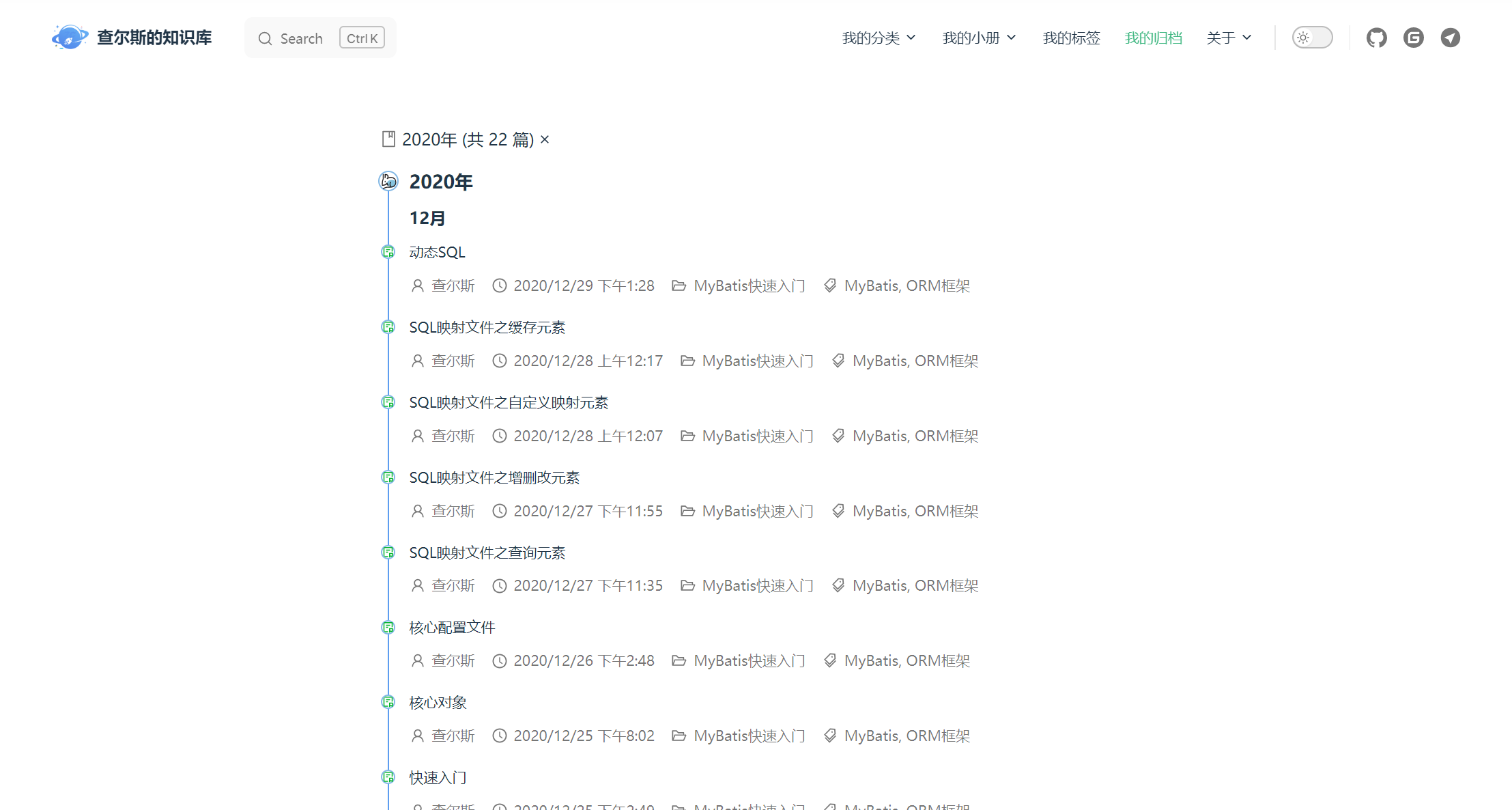The width and height of the screenshot is (1512, 810).
Task: Open the article SQL映射文件之查询元素
Action: pyautogui.click(x=487, y=553)
